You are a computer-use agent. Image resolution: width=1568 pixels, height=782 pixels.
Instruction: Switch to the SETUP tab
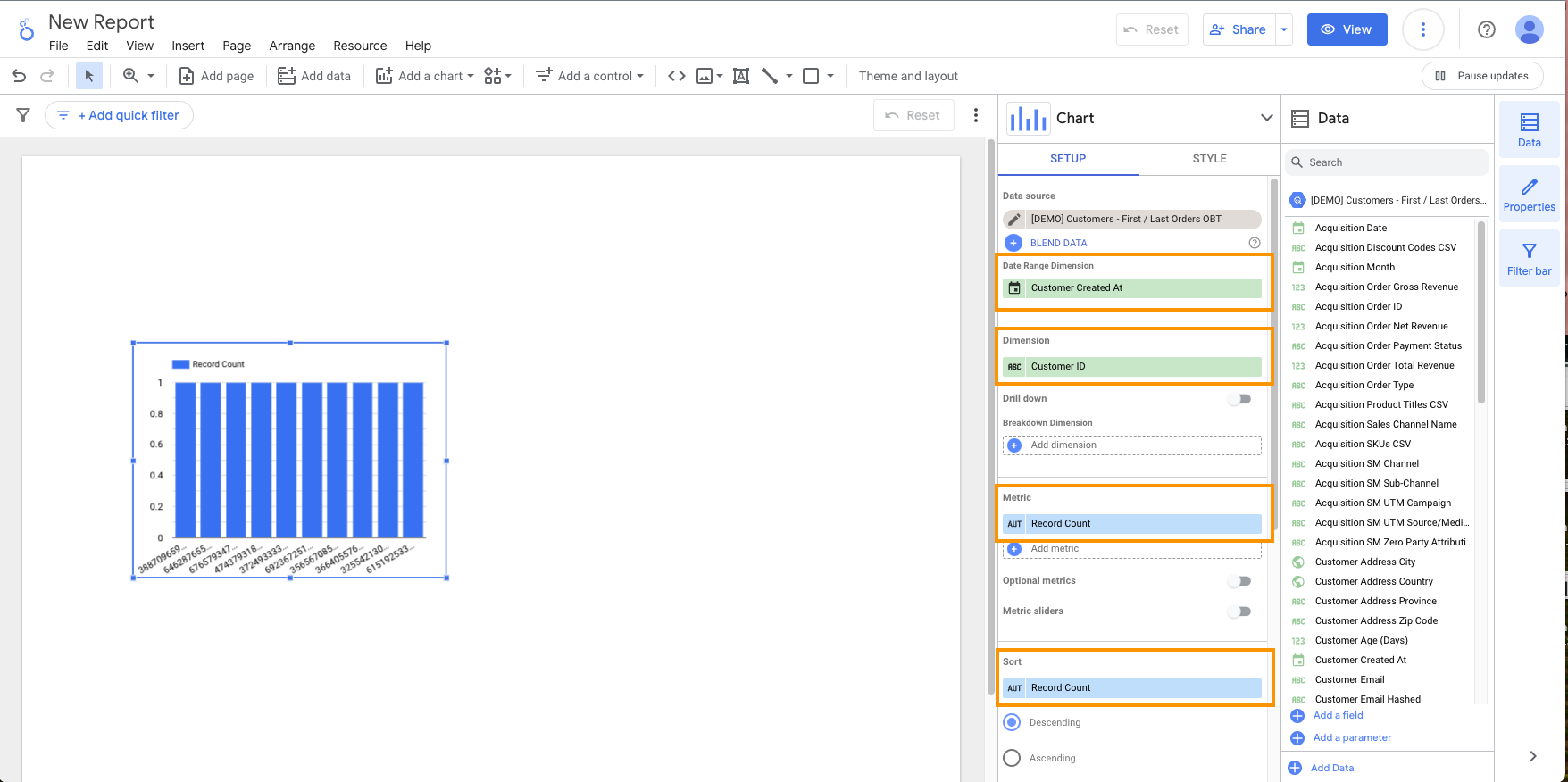[1068, 158]
